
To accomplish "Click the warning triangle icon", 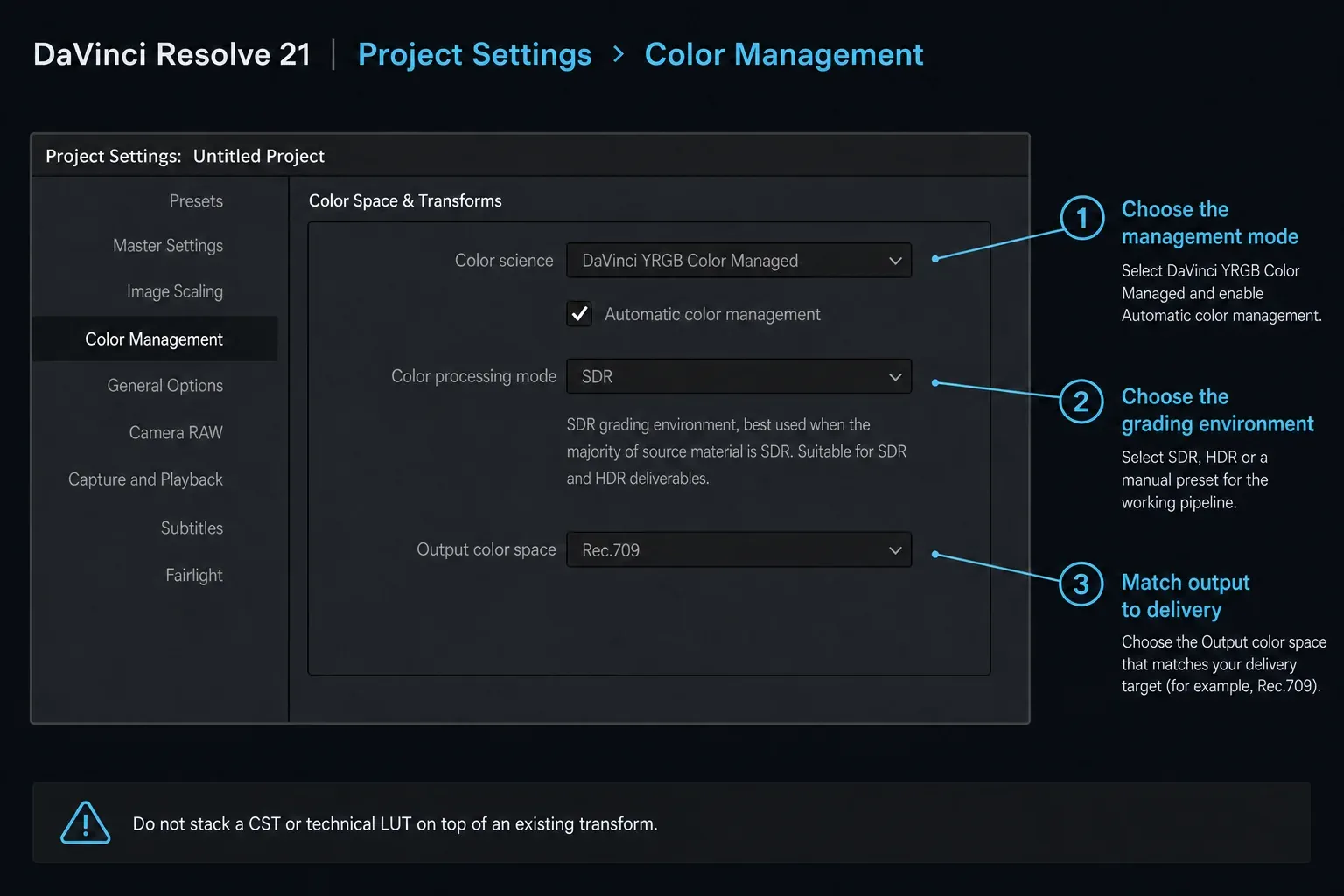I will (x=85, y=823).
